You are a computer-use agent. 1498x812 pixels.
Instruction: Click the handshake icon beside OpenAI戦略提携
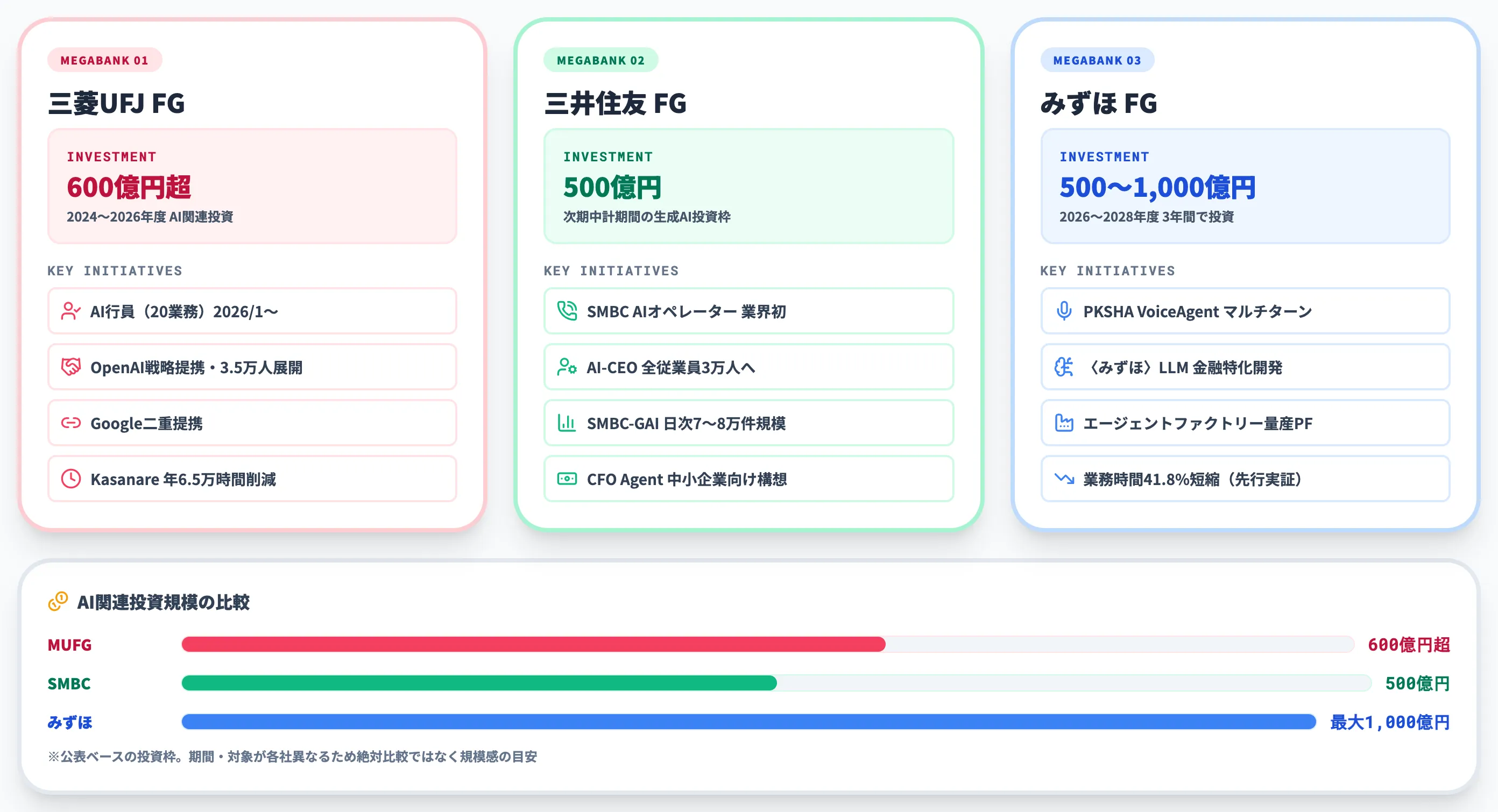click(71, 367)
